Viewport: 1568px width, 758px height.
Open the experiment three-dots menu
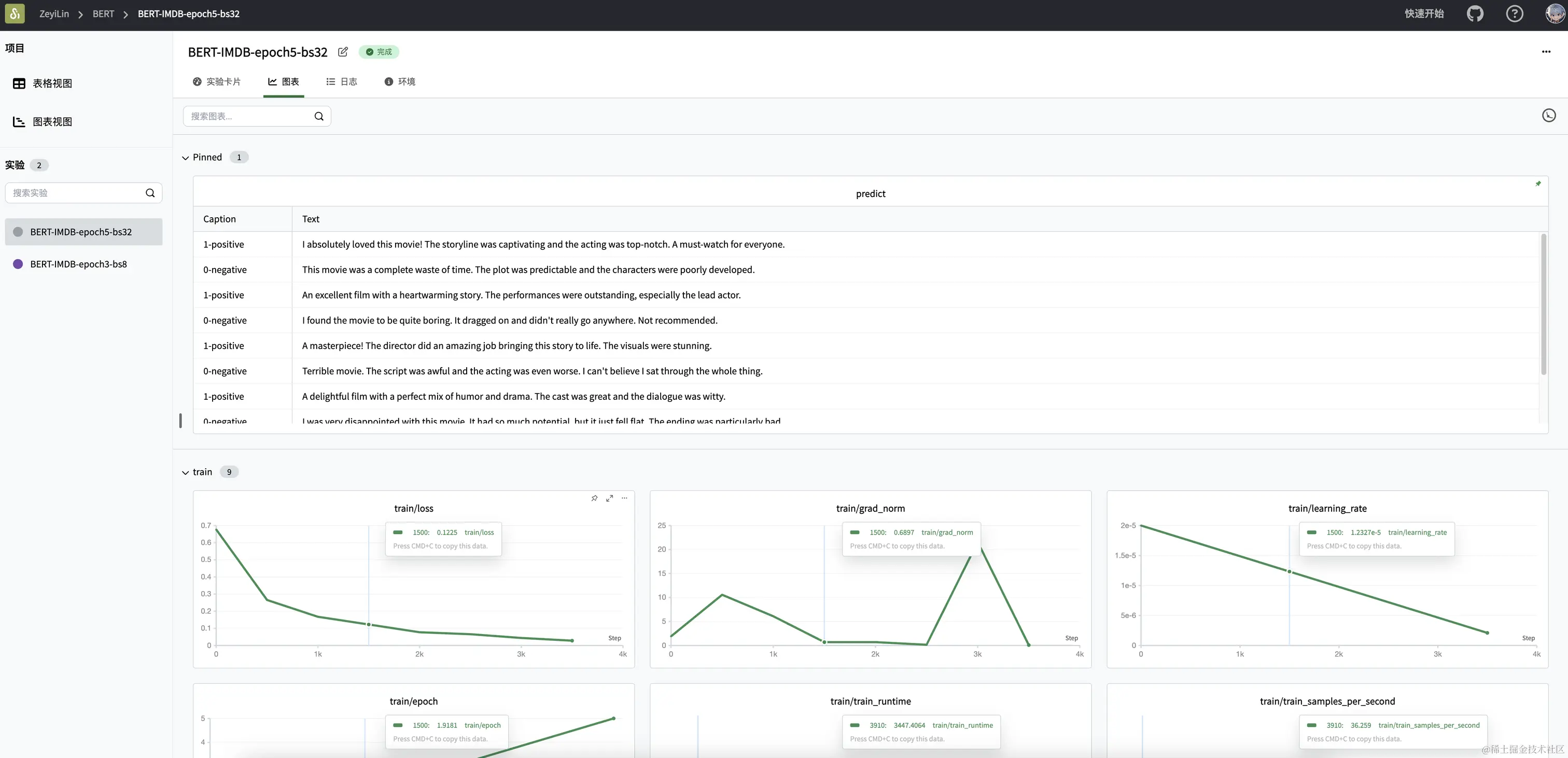1546,52
